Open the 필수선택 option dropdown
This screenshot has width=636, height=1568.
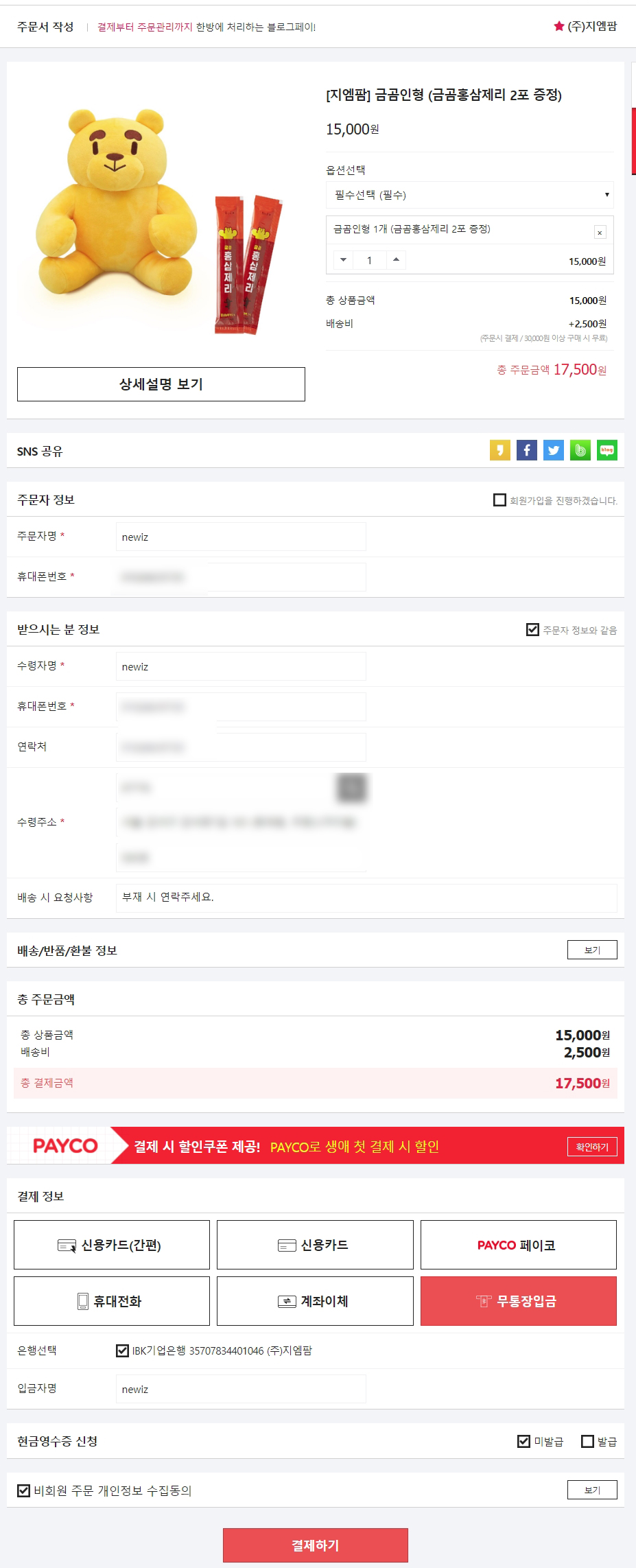[470, 195]
